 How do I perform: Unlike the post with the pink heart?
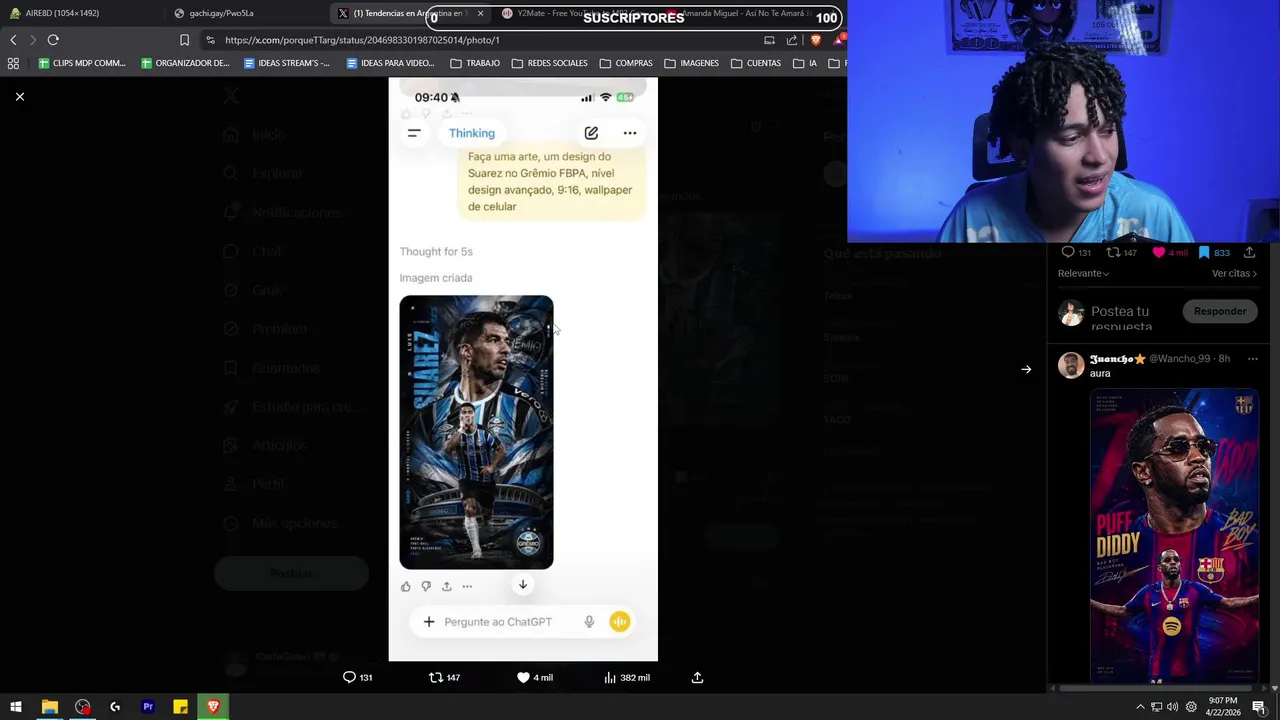[1159, 252]
